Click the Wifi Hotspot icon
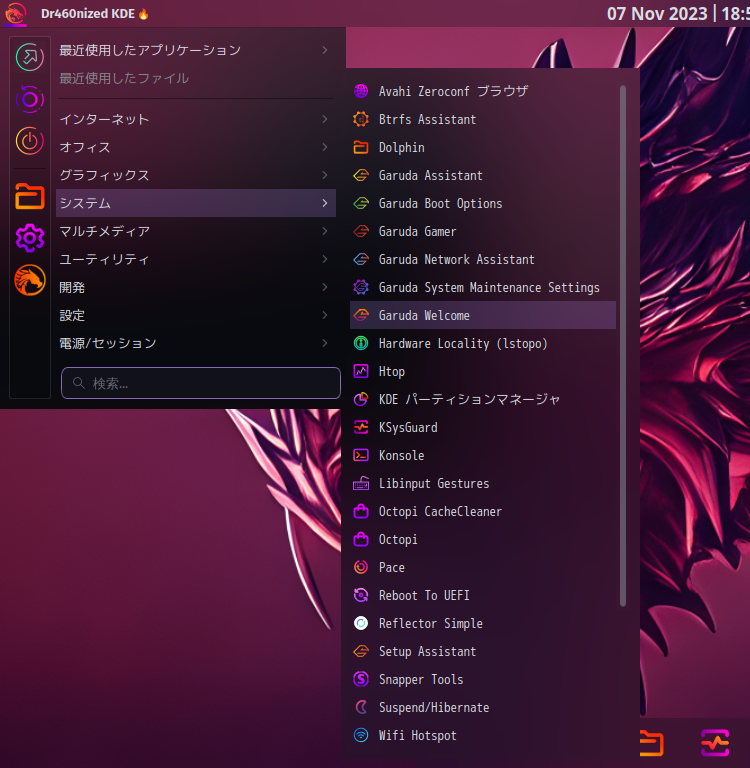Image resolution: width=750 pixels, height=768 pixels. (361, 735)
